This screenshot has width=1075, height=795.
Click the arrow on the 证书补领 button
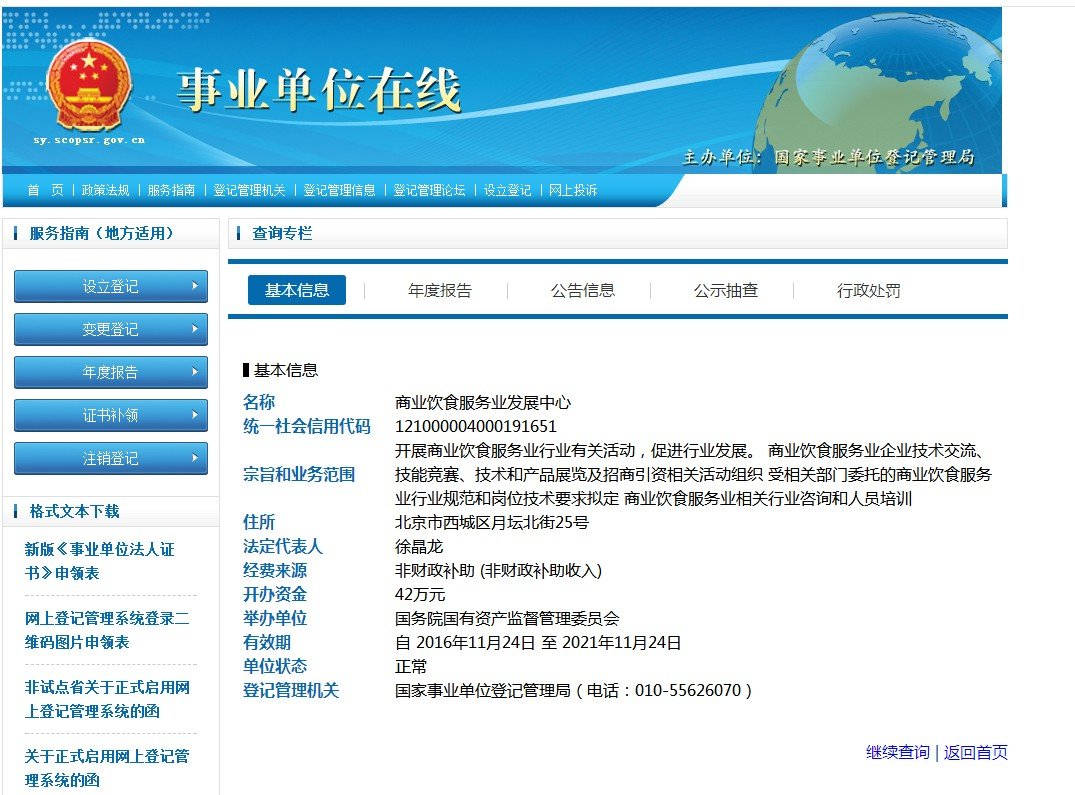pyautogui.click(x=196, y=415)
